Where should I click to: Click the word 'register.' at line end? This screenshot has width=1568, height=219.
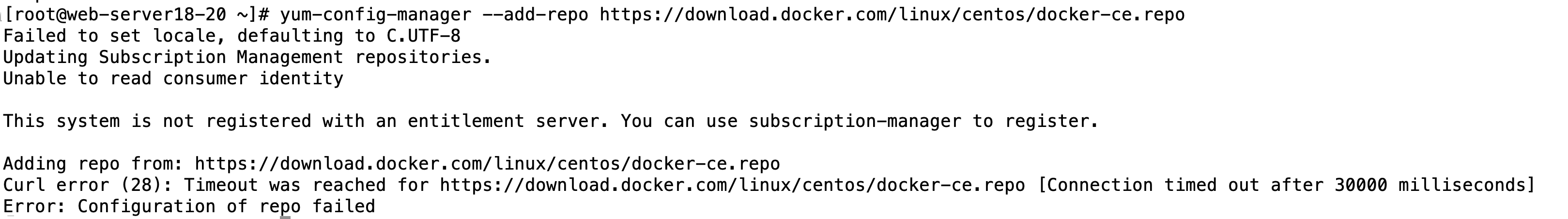click(1052, 121)
